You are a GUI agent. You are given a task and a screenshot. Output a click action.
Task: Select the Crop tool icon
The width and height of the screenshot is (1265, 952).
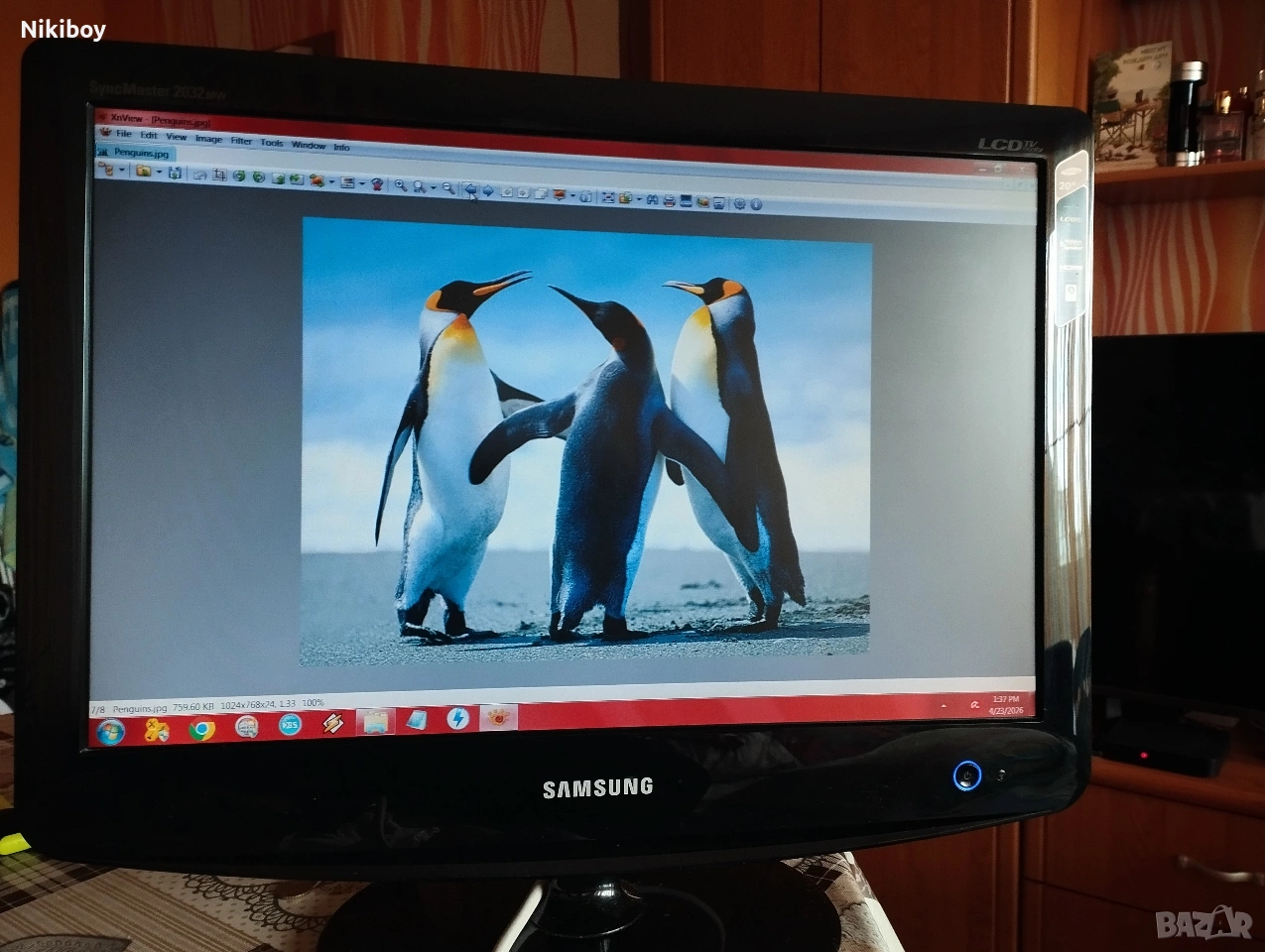220,176
